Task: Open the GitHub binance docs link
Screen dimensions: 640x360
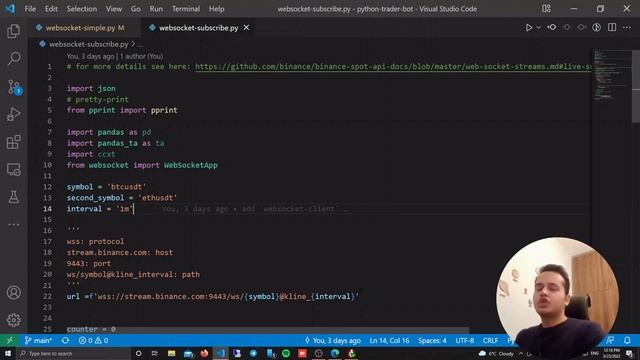Action: (393, 67)
